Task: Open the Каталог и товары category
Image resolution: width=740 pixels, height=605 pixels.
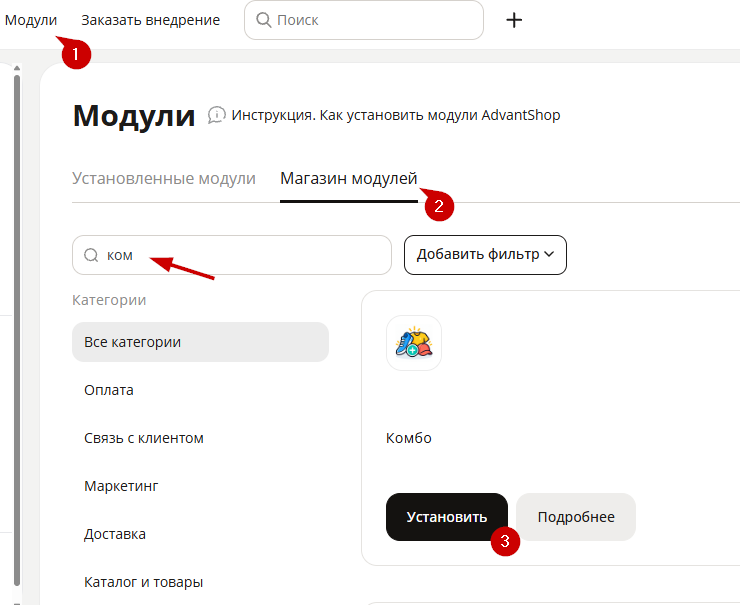Action: (143, 582)
